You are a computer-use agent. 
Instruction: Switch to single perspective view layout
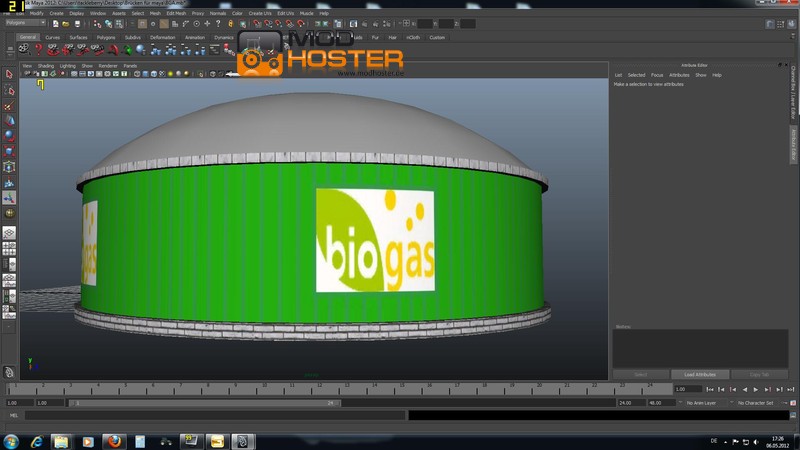click(9, 233)
